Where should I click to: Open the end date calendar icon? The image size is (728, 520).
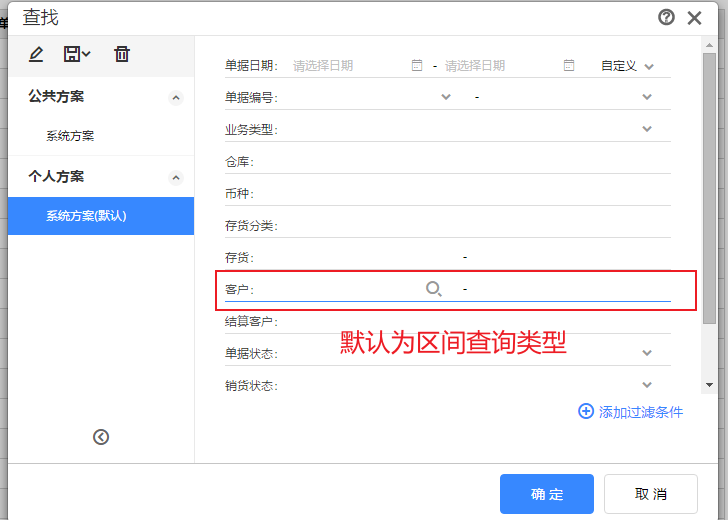coord(569,65)
